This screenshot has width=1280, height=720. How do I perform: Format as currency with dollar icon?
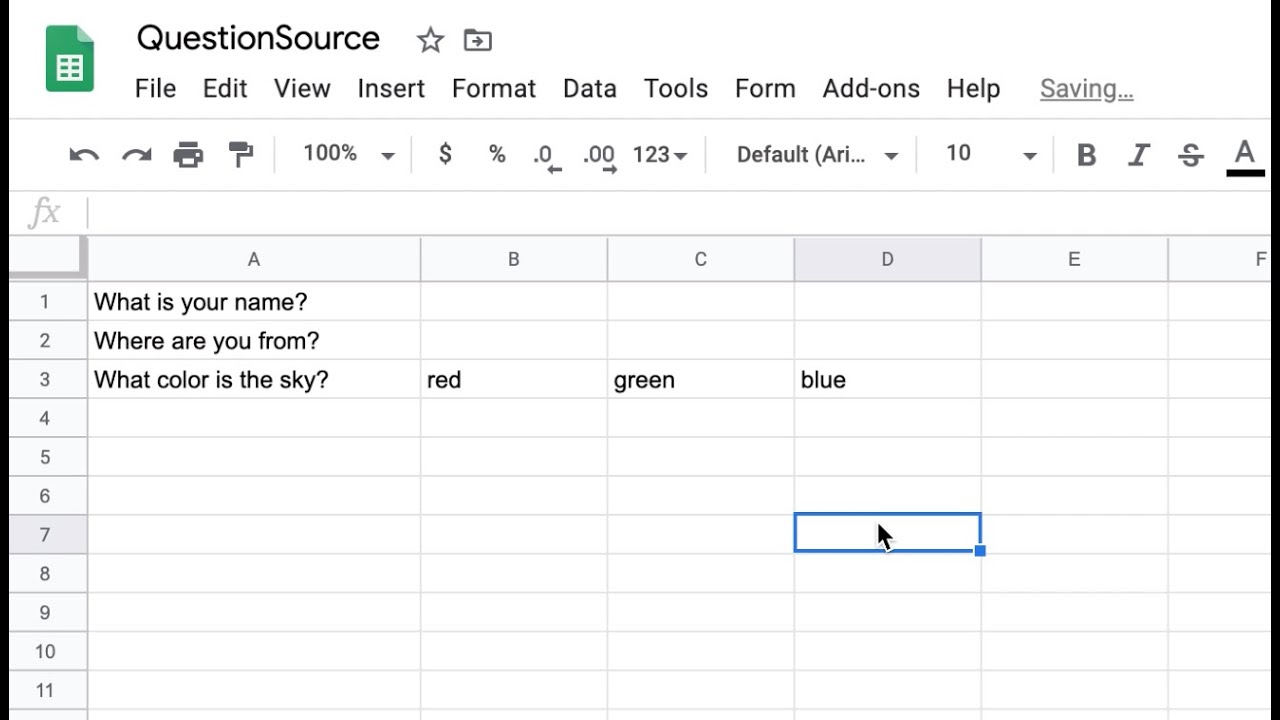pos(445,154)
